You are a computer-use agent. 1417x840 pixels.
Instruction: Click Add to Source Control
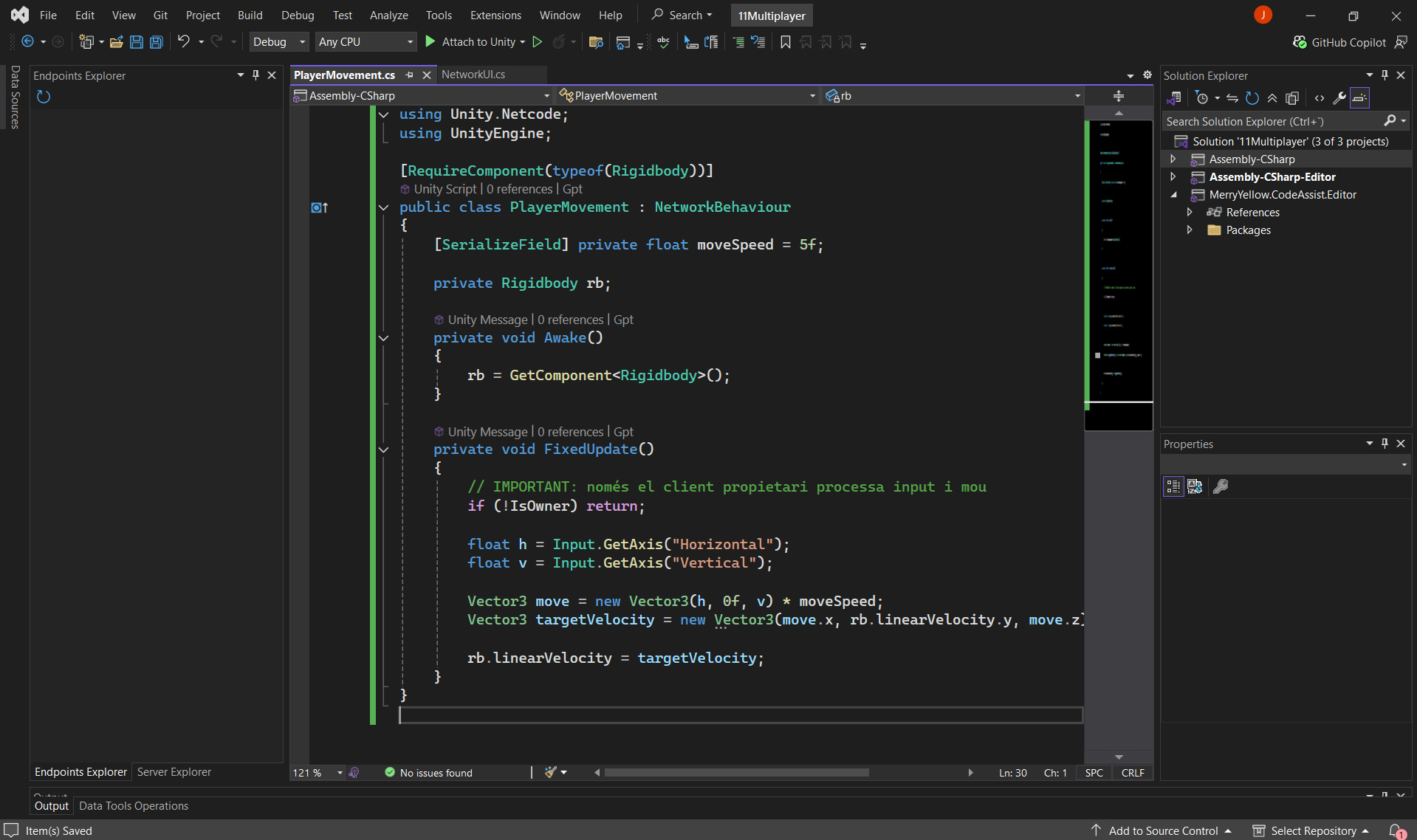coord(1163,830)
